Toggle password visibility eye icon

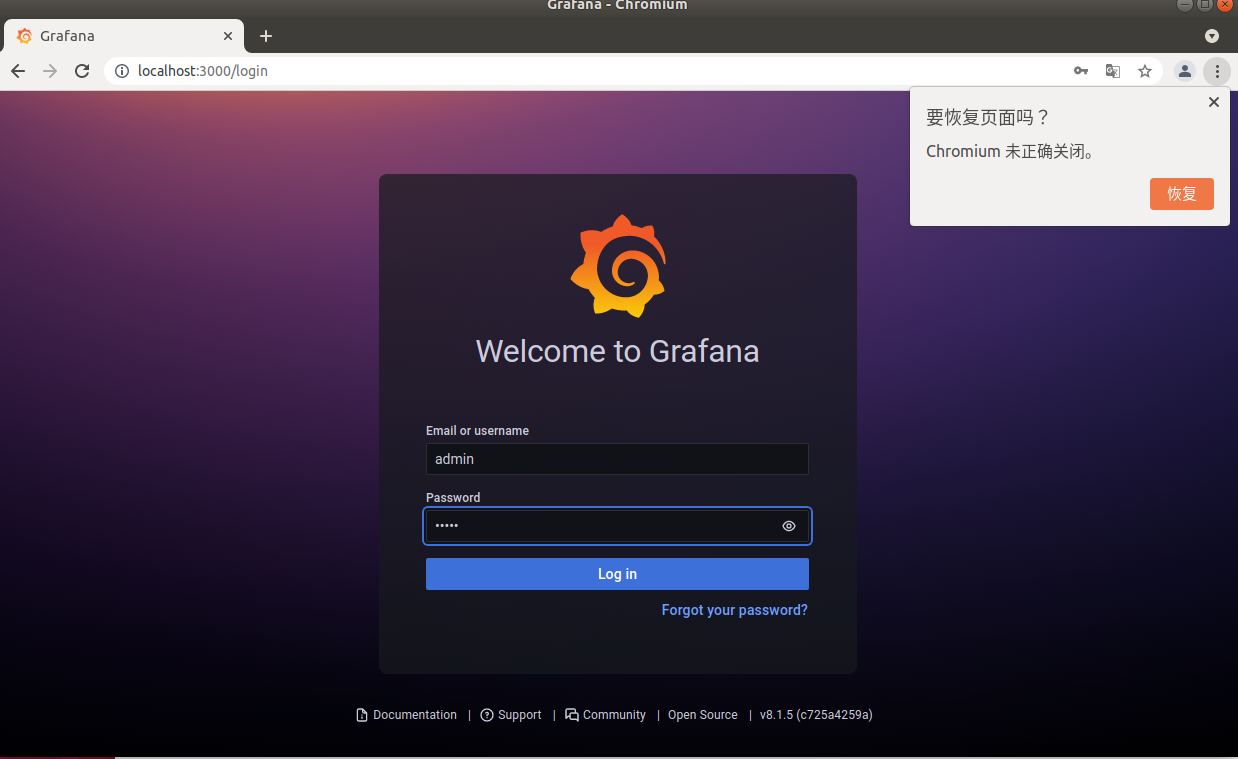coord(789,526)
